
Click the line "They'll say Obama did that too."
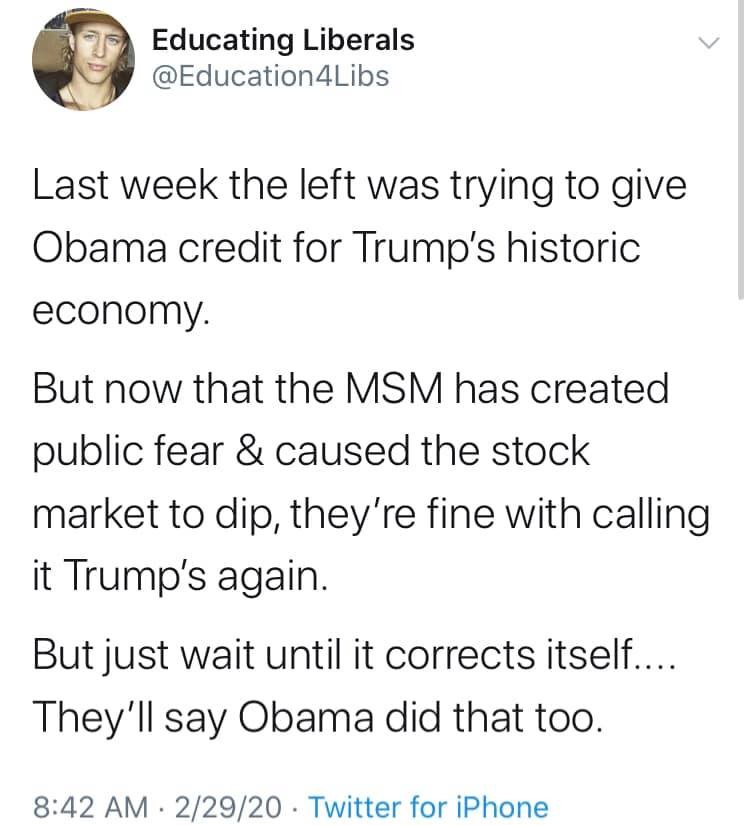pos(318,717)
